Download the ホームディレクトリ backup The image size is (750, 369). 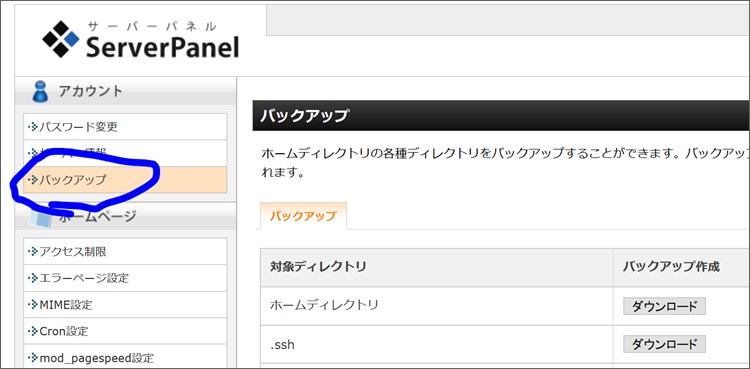point(664,306)
